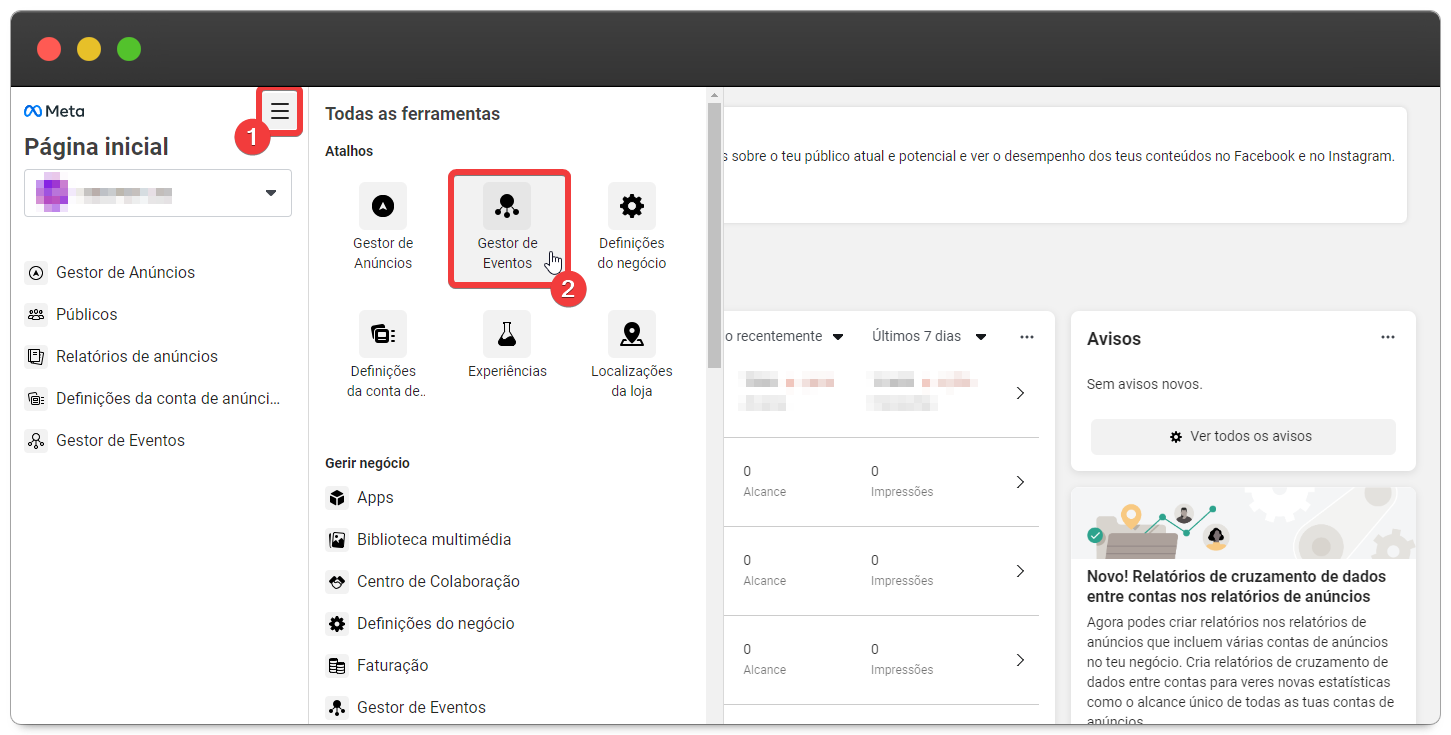This screenshot has width=1451, height=735.
Task: Open Avisos card three-dot options menu
Action: [x=1387, y=337]
